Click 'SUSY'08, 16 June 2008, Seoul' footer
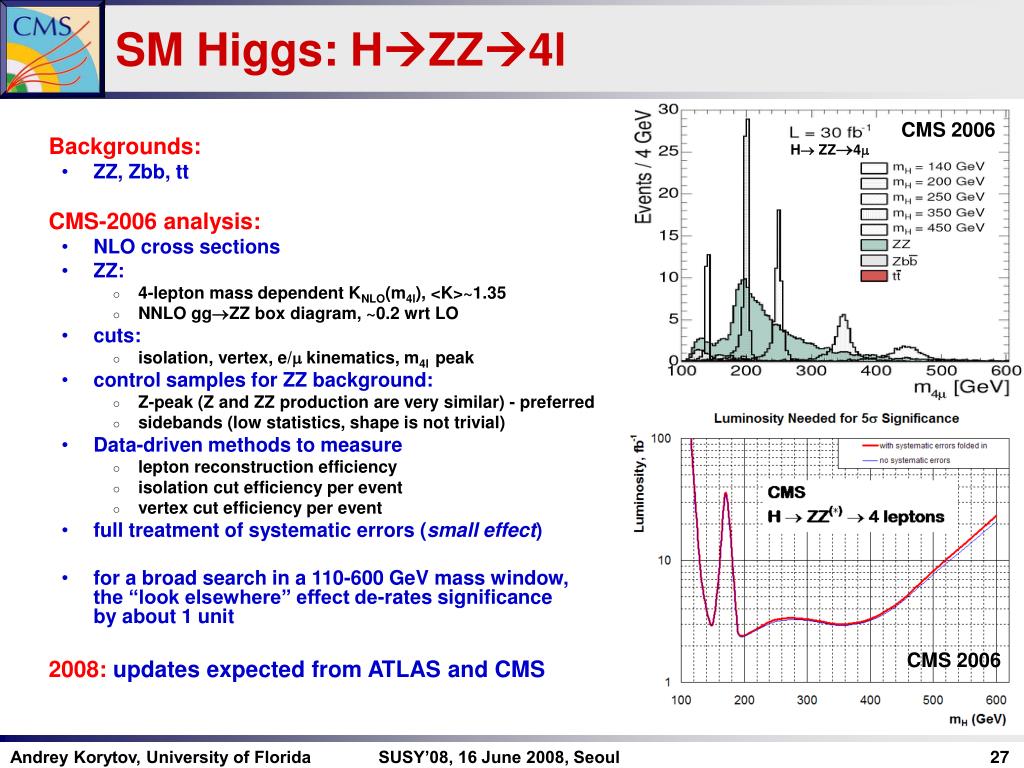 (499, 757)
